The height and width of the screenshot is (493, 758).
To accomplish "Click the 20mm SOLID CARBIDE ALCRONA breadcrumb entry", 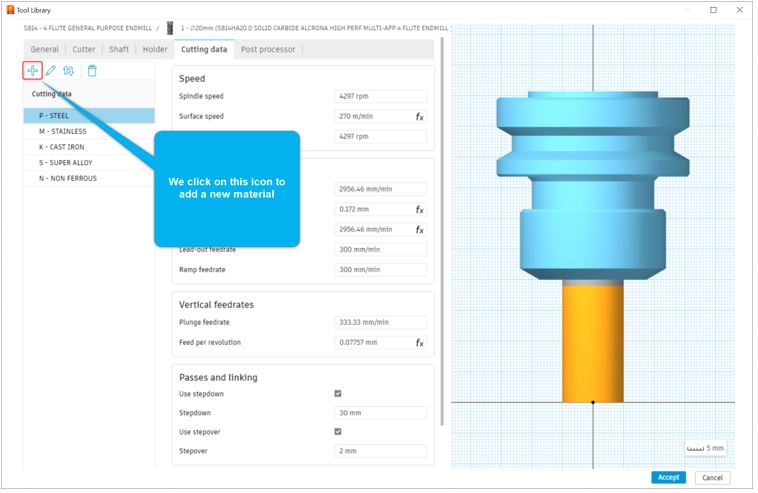I will point(314,28).
